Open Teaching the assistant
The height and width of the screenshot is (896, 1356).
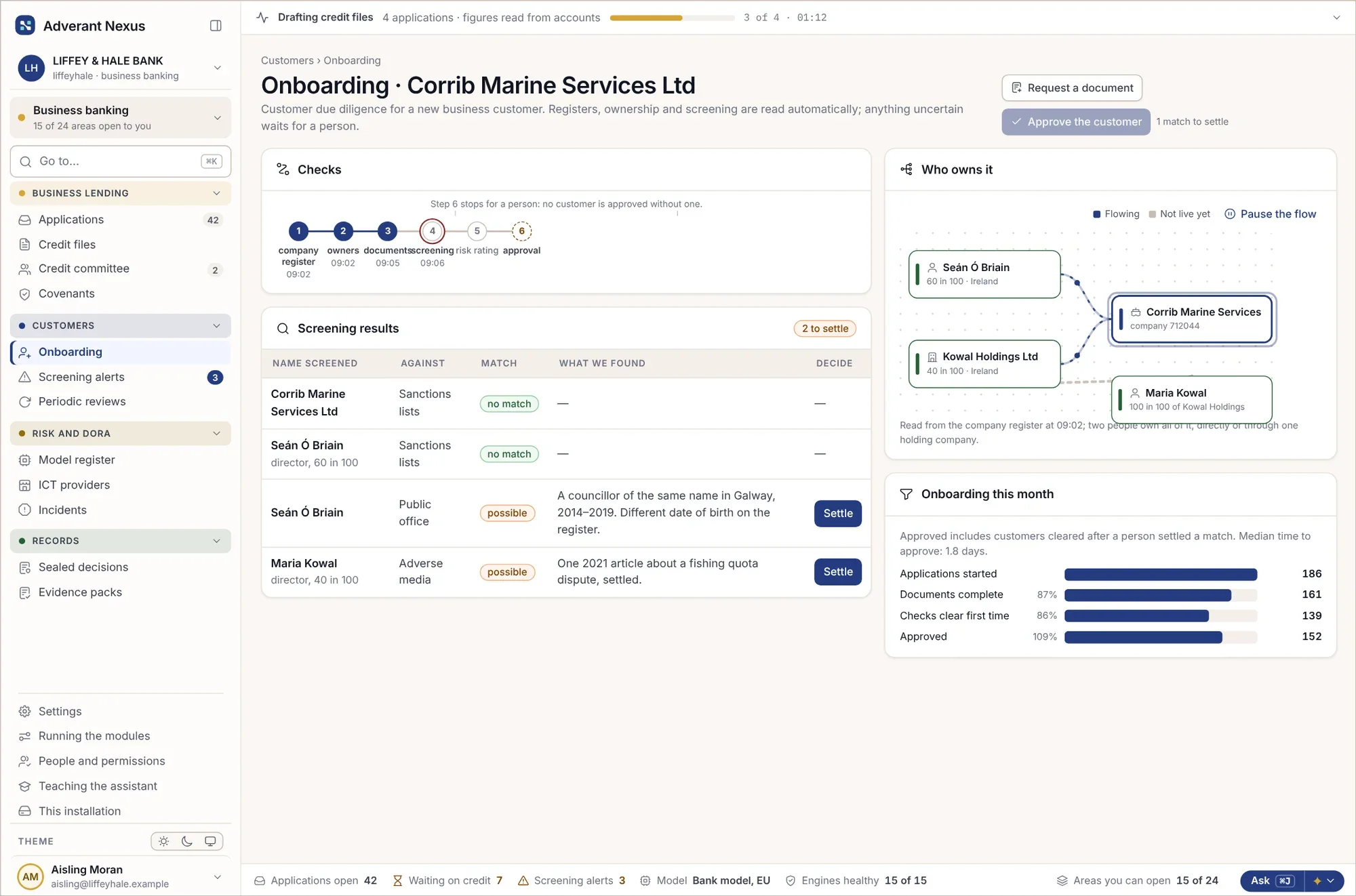121,786
